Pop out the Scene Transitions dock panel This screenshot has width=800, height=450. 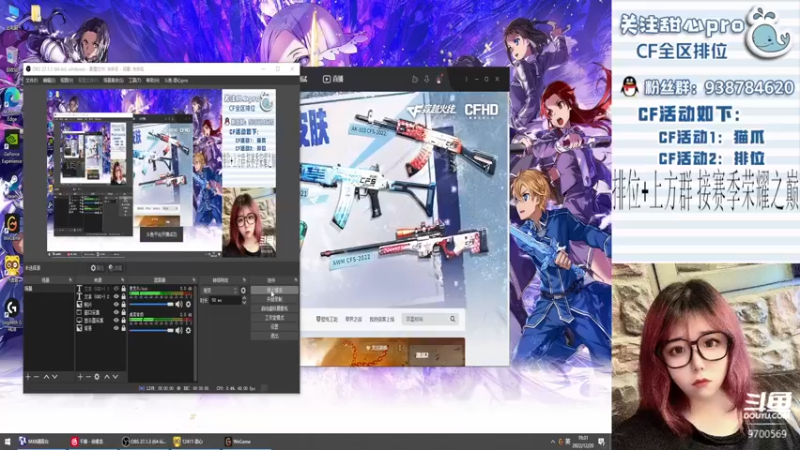[244, 280]
